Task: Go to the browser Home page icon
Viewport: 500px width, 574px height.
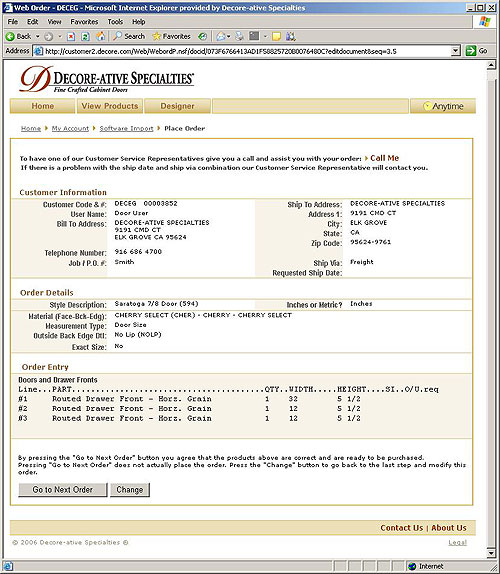Action: click(100, 36)
